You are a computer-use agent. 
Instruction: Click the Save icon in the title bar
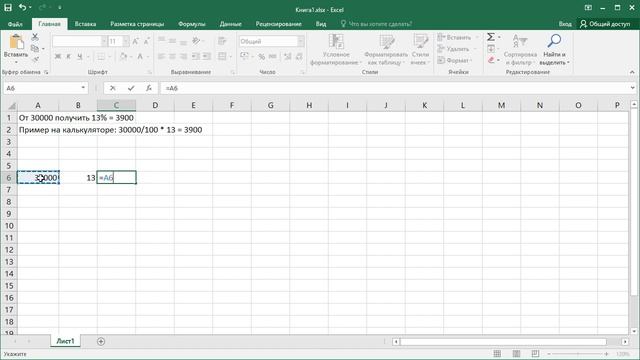tap(8, 7)
